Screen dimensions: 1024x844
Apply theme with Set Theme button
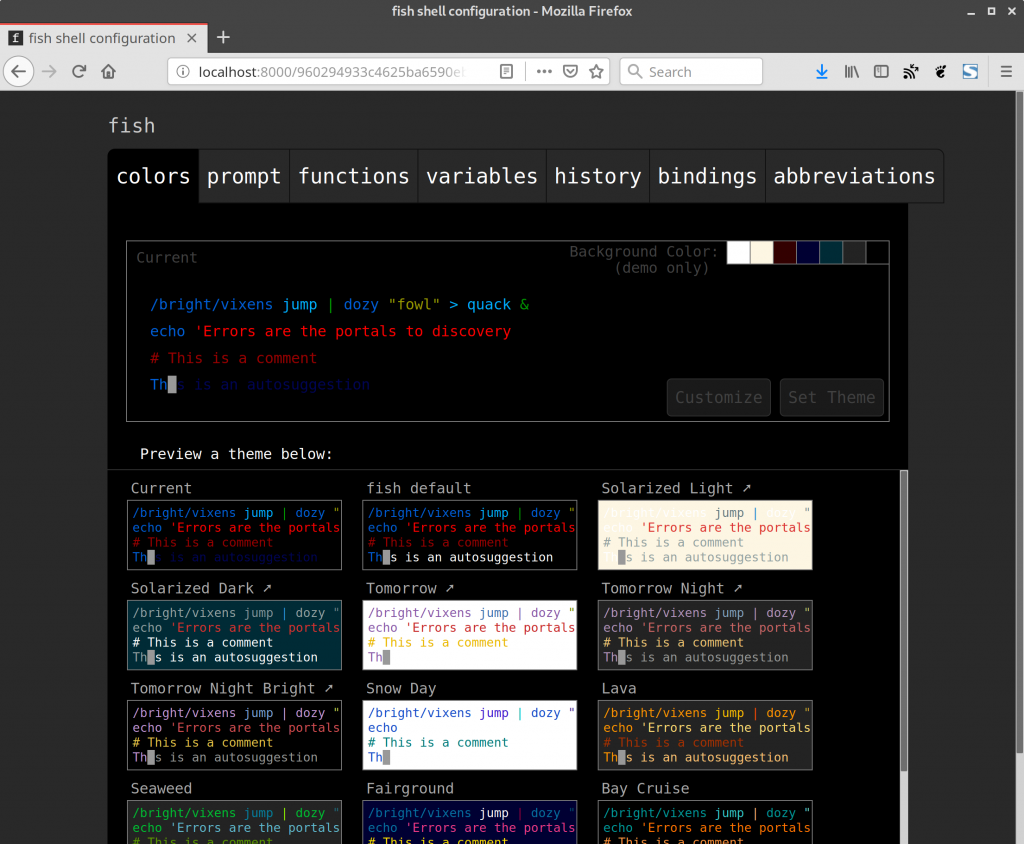tap(831, 397)
